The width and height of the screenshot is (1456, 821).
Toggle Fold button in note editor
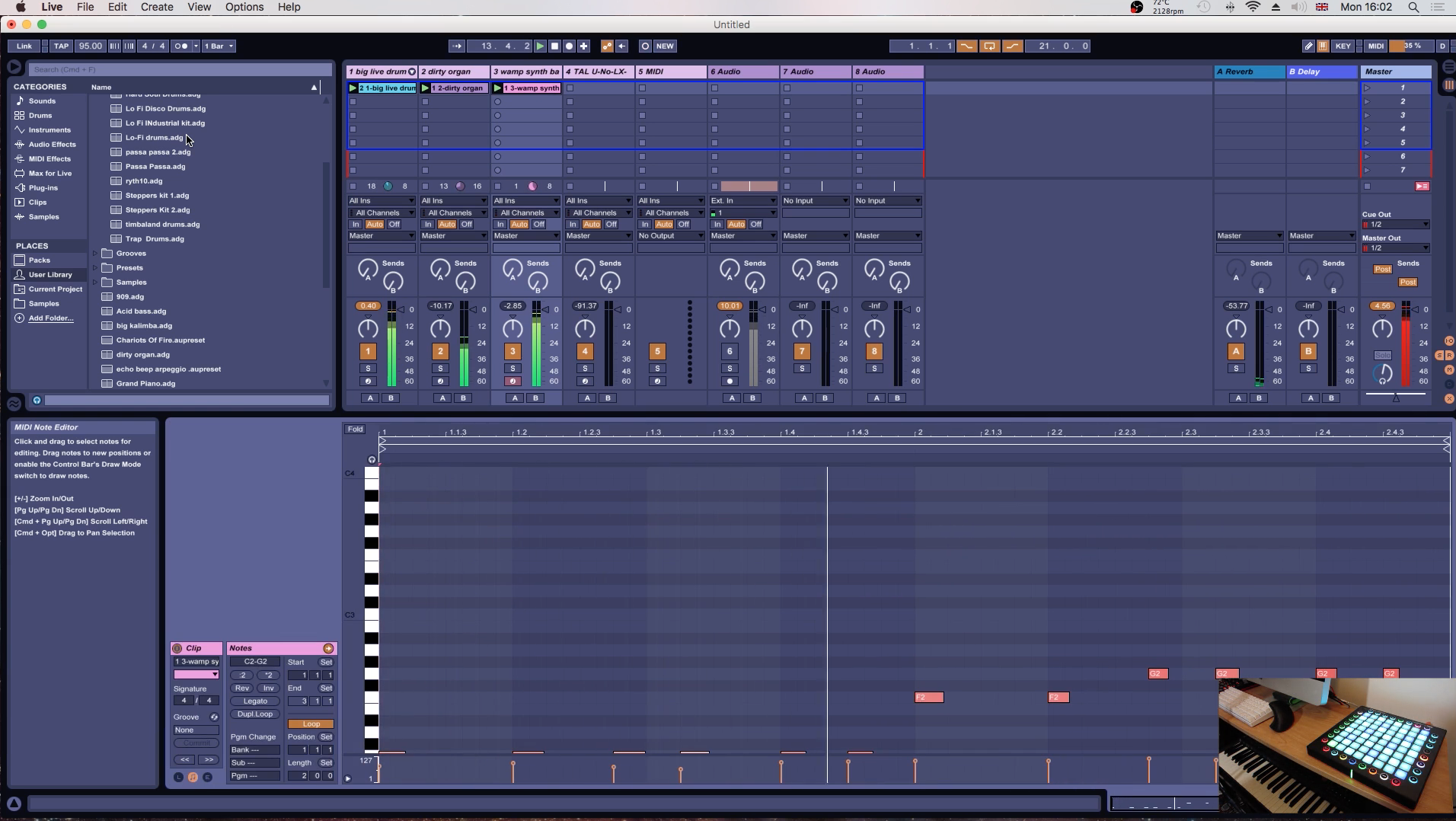355,429
